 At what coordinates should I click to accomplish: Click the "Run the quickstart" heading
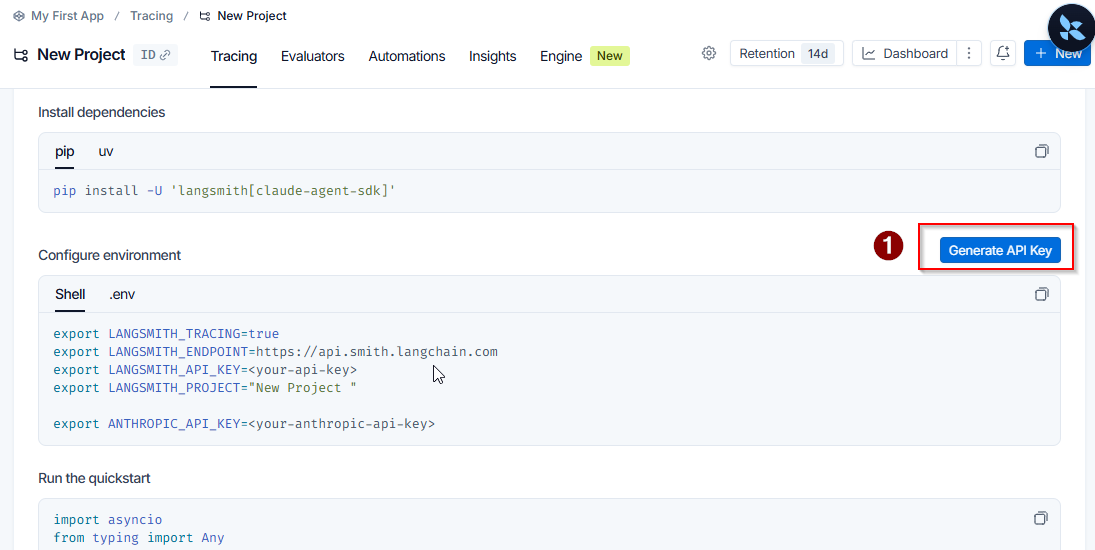[x=94, y=478]
